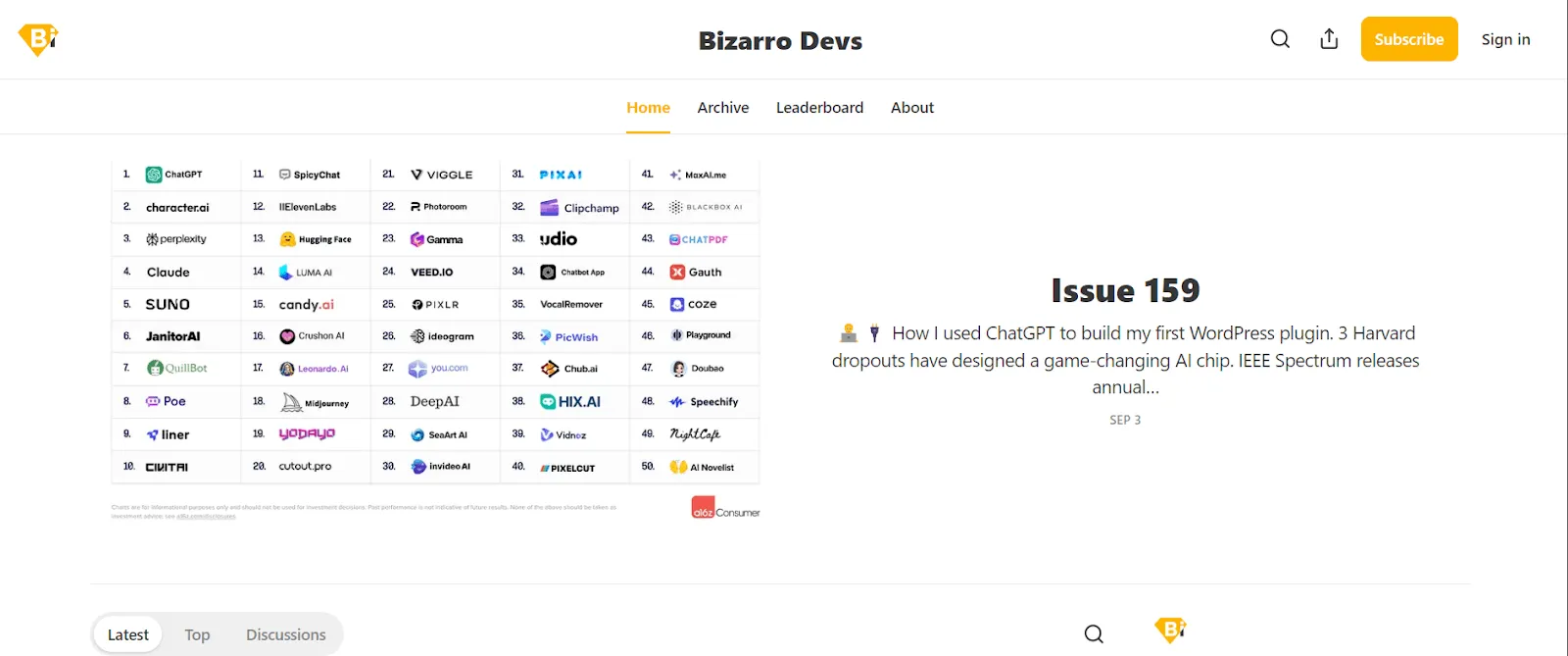Click the lower search magnifier icon

(1094, 634)
